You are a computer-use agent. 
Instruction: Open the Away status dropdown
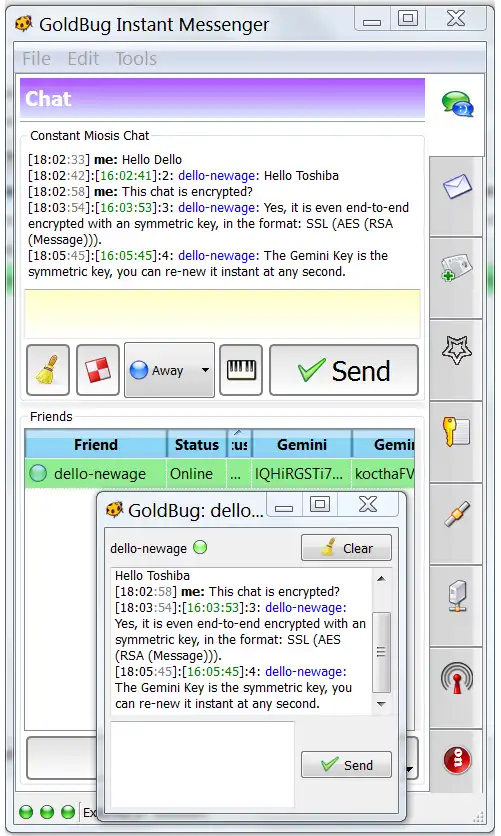click(169, 369)
